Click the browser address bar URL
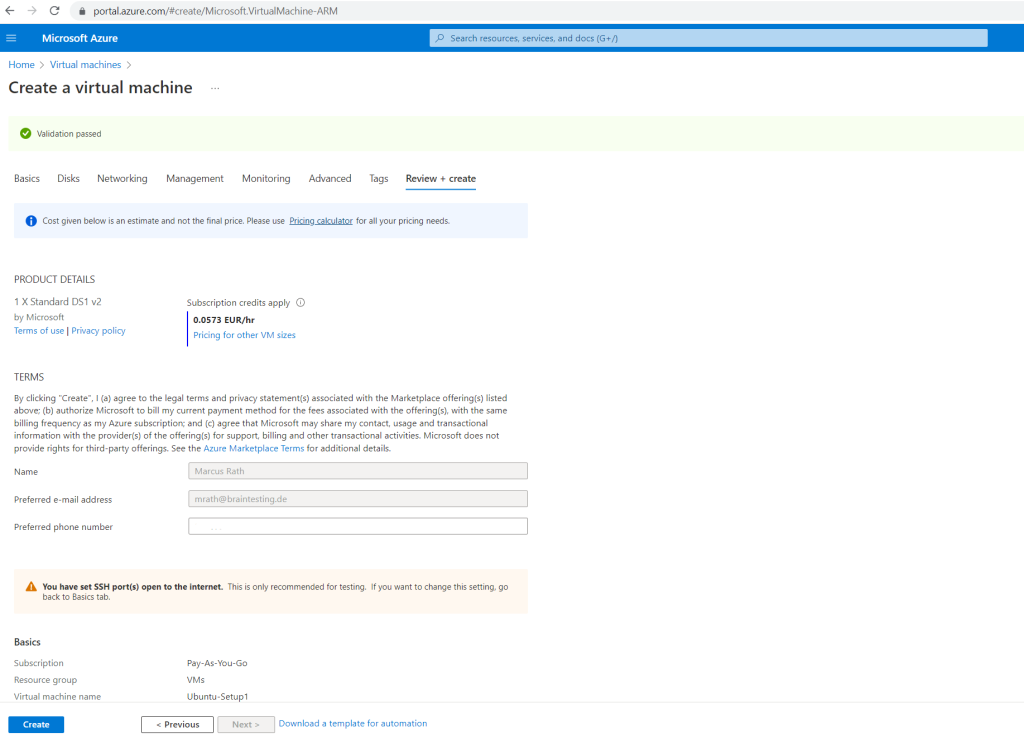Screen dimensions: 1024x742 [216, 11]
